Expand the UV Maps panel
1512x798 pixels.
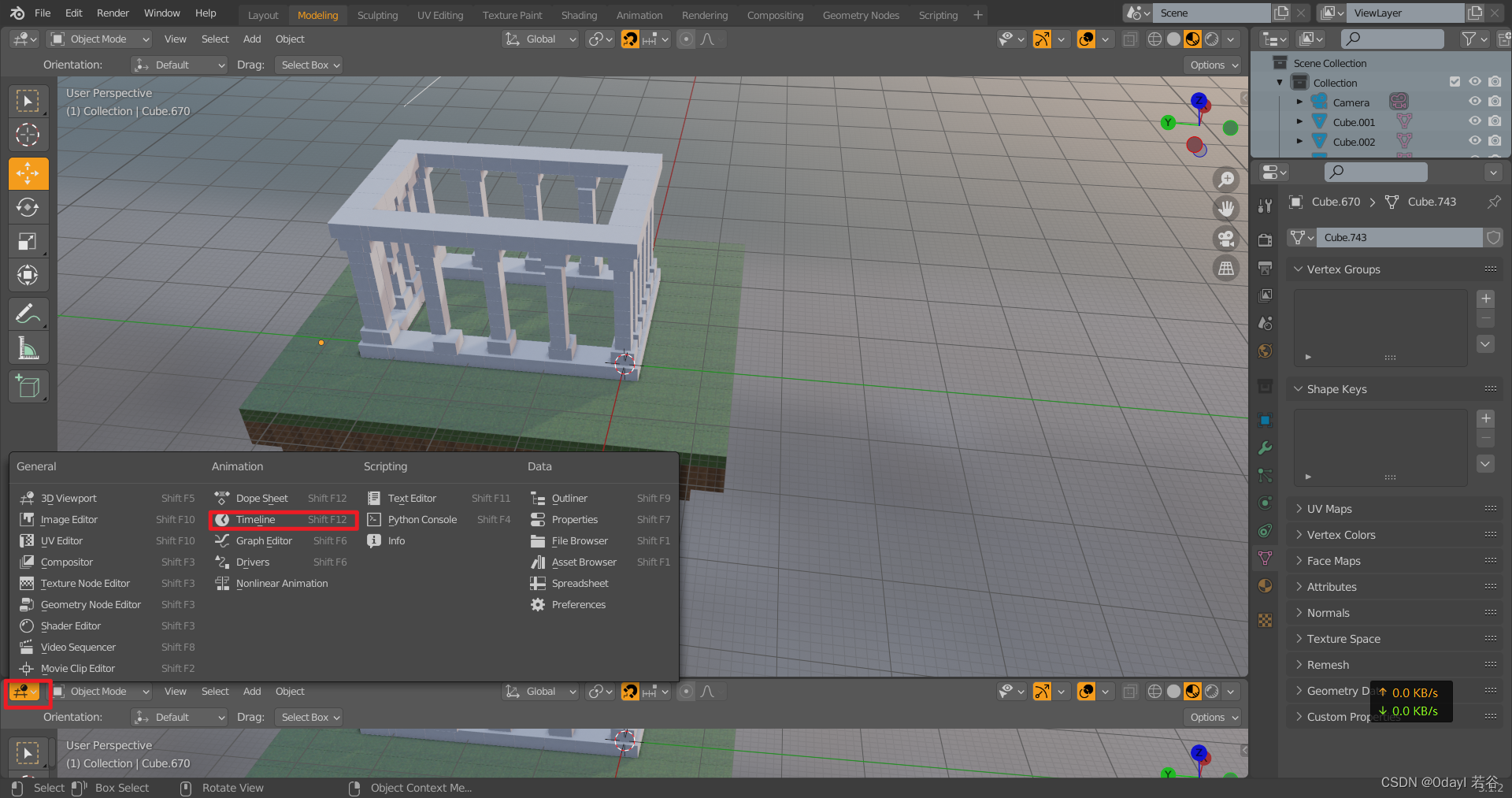coord(1329,508)
